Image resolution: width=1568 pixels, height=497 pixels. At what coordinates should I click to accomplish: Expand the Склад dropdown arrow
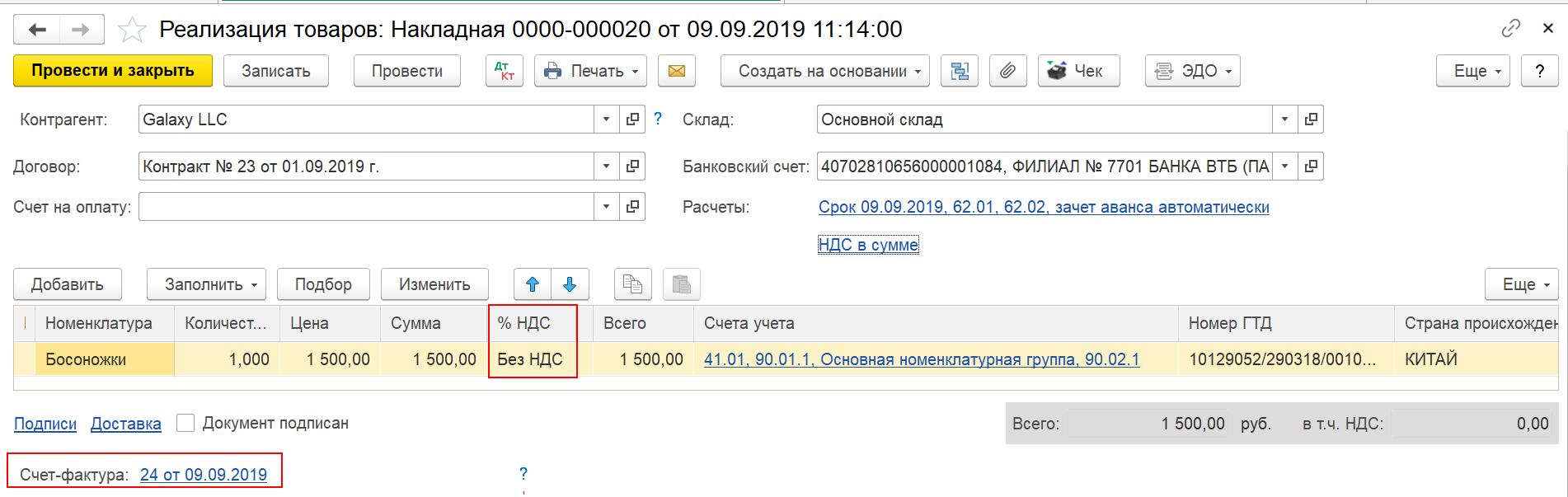[x=1284, y=120]
